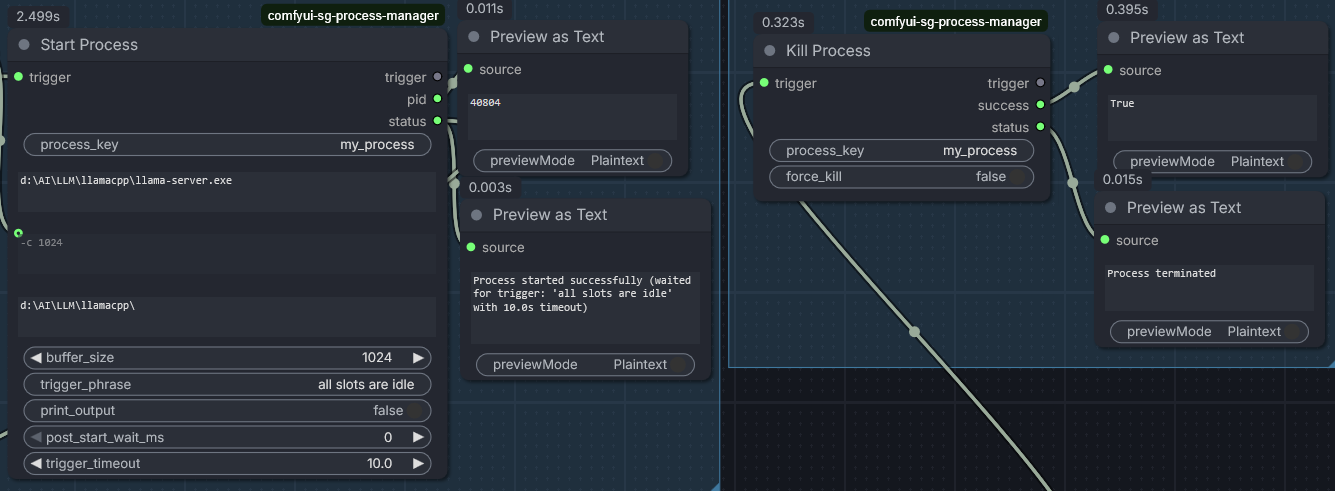Click the llama-server.exe command path text box
The image size is (1335, 491).
coord(227,191)
